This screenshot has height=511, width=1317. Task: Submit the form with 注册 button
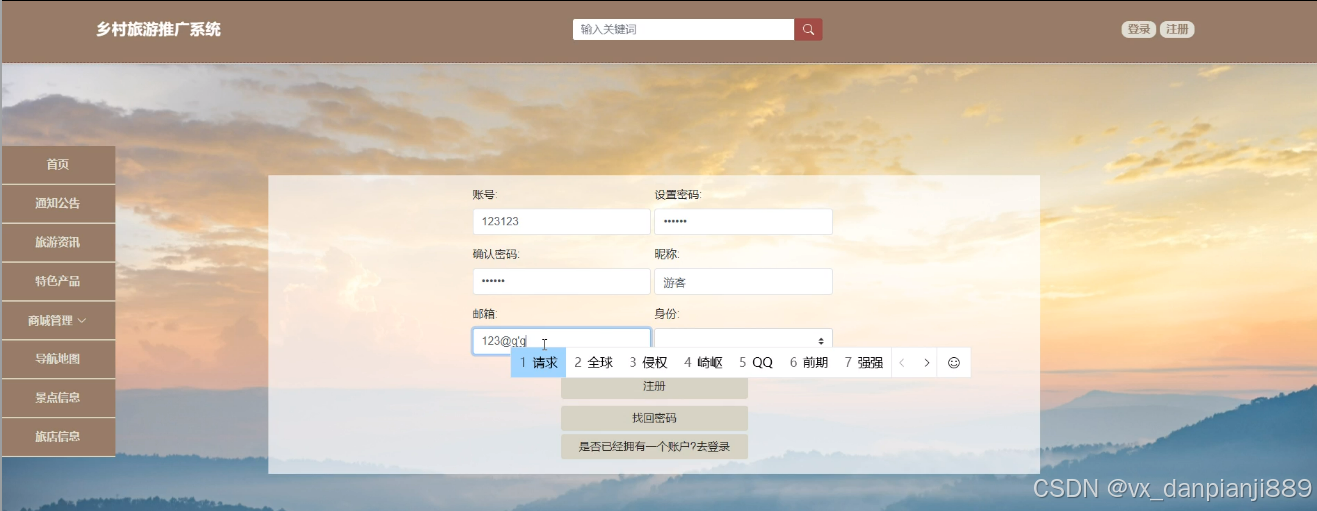pos(654,387)
